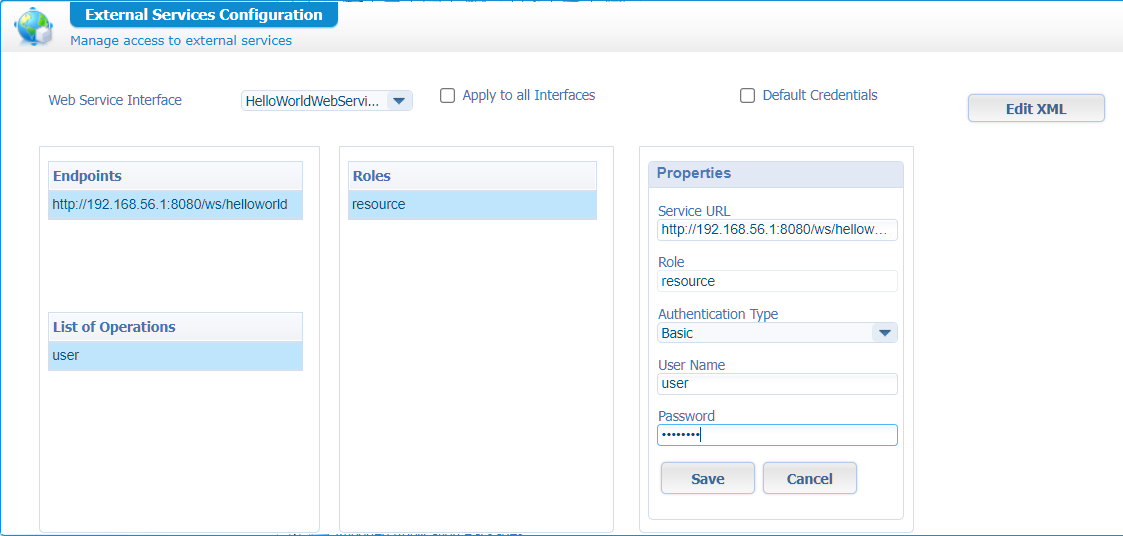Click the List of Operations header

[x=175, y=327]
